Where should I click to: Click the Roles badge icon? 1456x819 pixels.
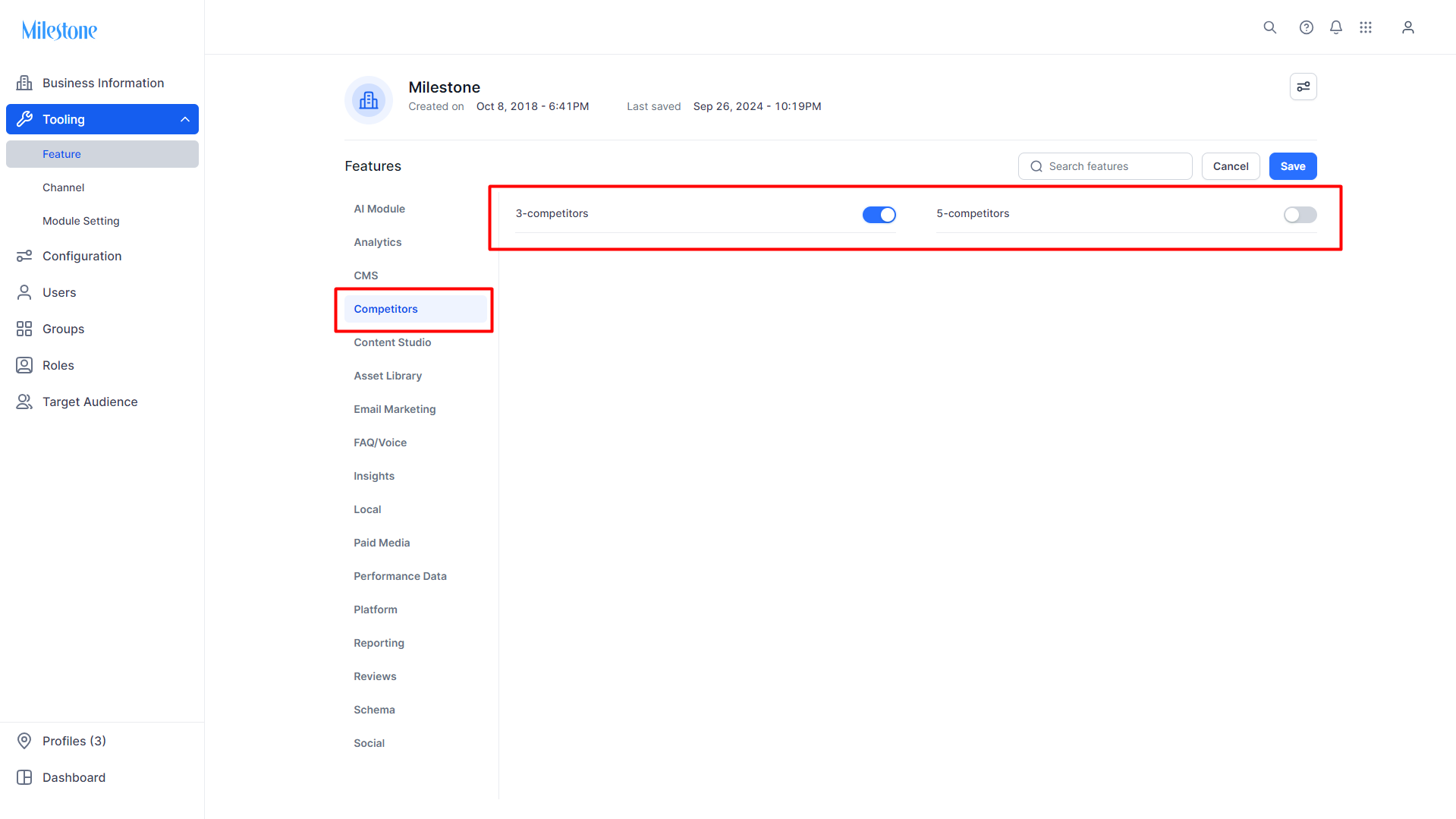pyautogui.click(x=24, y=365)
